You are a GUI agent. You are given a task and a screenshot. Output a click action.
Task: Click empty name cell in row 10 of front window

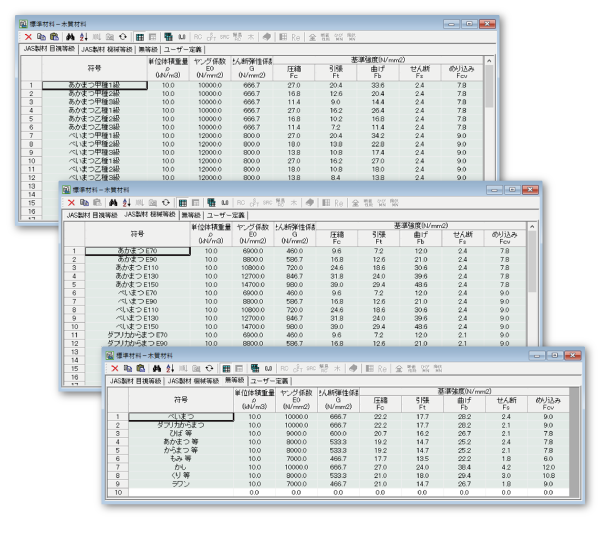(181, 492)
